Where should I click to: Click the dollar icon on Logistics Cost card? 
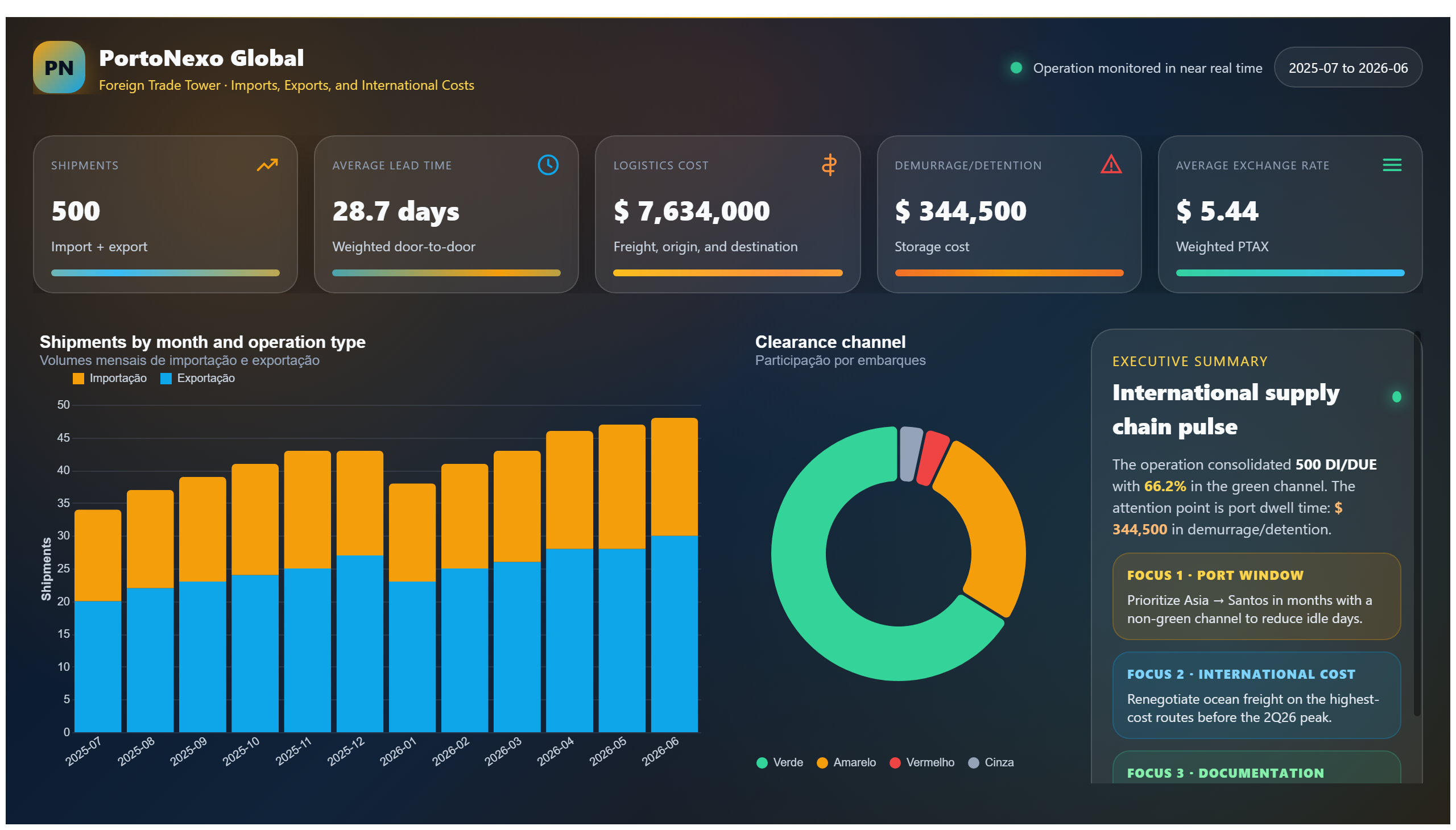point(829,165)
